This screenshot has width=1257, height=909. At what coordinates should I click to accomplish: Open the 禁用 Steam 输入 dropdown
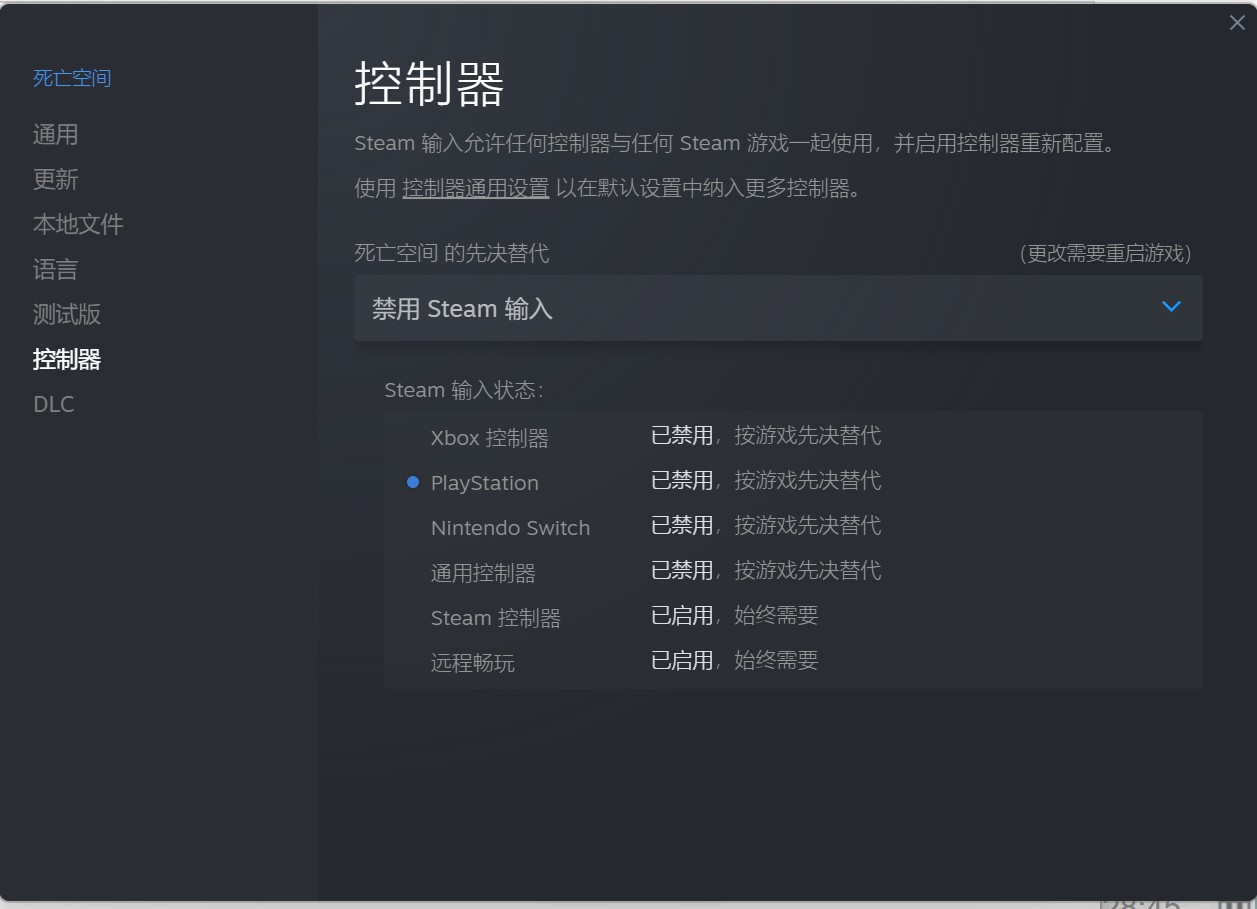778,308
